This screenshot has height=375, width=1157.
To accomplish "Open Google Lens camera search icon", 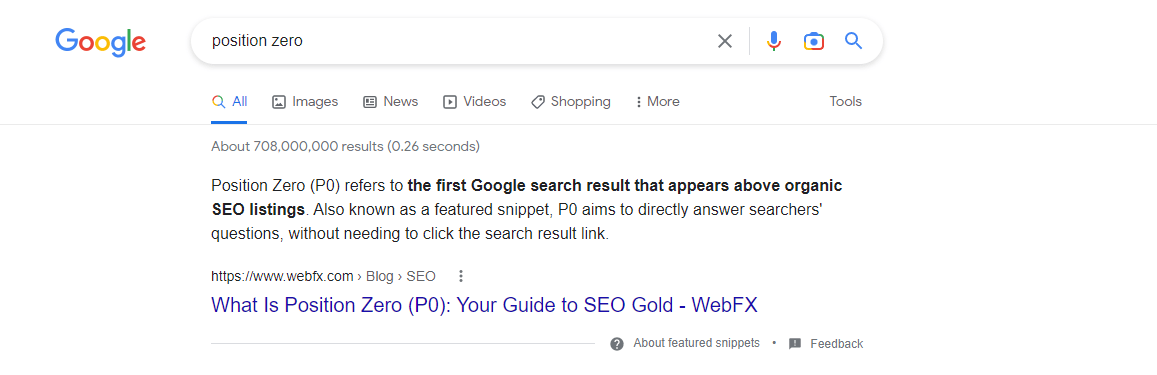I will tap(814, 41).
